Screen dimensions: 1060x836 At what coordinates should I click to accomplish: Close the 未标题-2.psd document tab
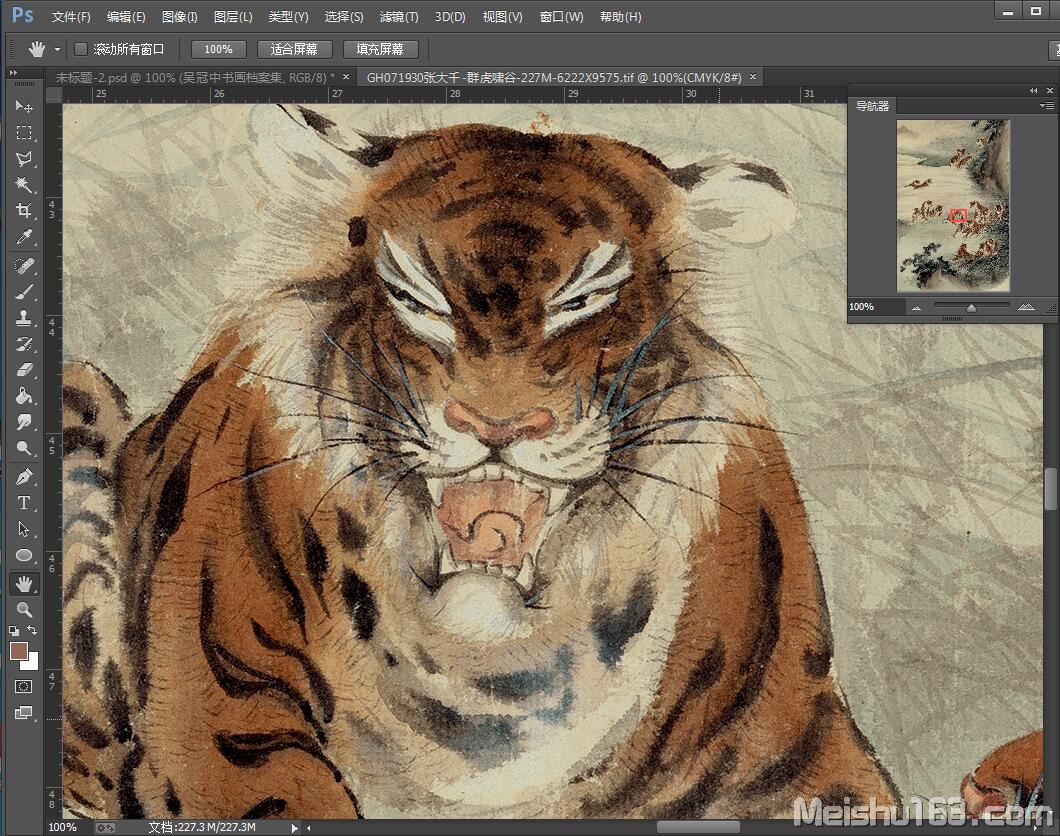tap(345, 76)
